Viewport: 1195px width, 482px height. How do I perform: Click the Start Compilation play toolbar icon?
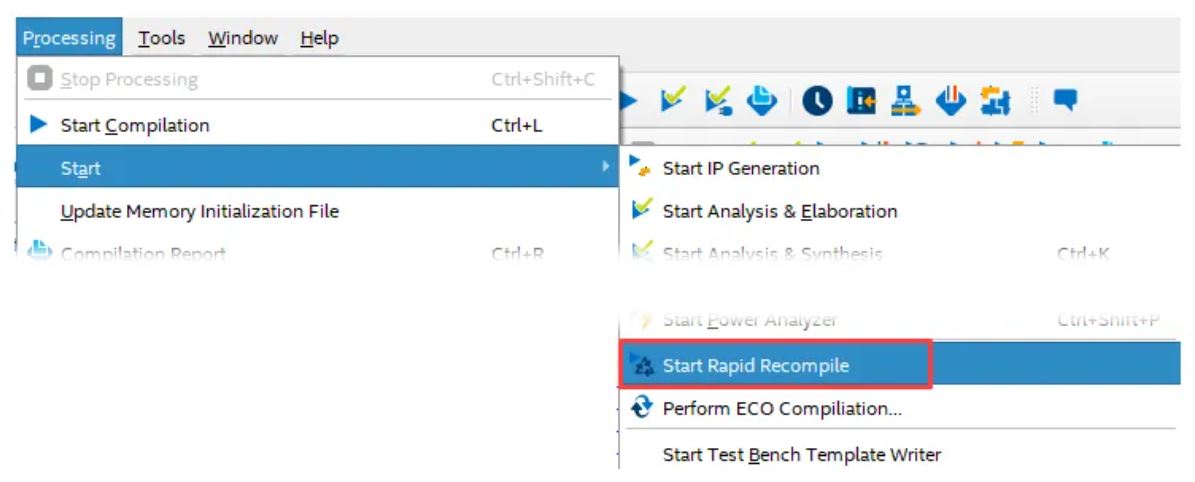[x=629, y=100]
